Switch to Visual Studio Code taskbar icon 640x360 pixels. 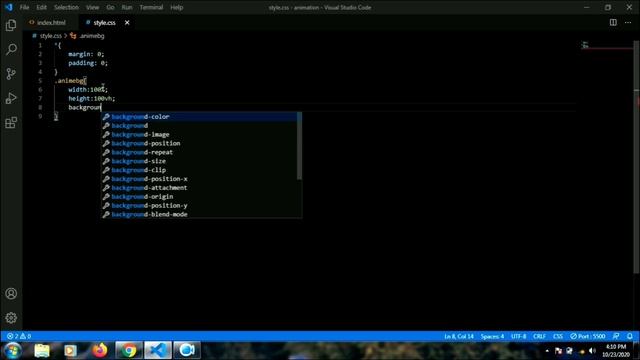click(x=158, y=351)
